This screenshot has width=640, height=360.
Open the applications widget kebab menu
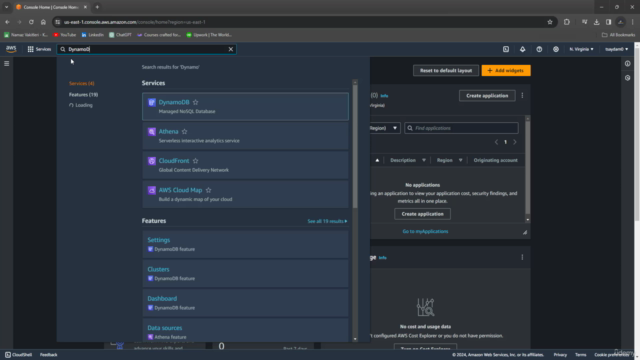coord(522,96)
